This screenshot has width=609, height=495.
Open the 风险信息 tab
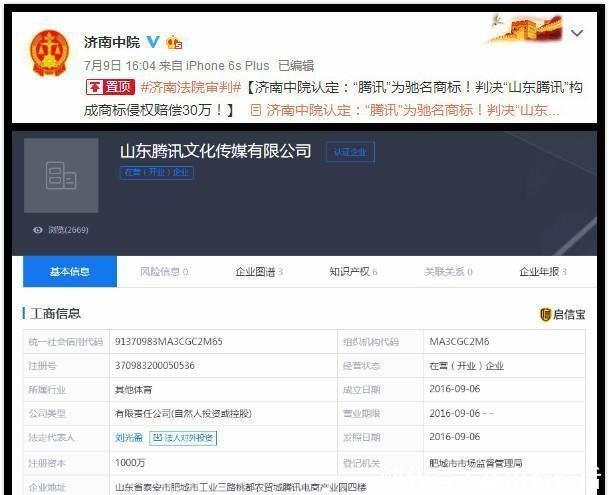(164, 272)
